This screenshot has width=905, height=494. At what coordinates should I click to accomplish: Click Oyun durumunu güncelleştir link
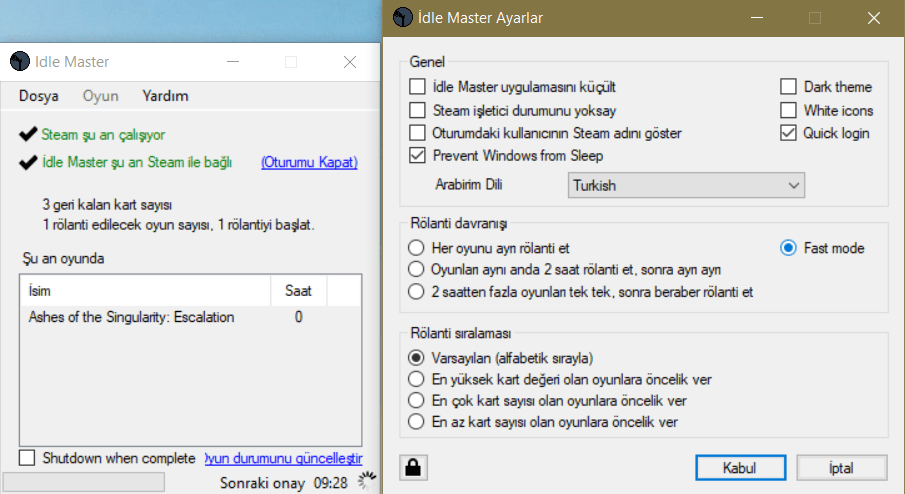[283, 458]
